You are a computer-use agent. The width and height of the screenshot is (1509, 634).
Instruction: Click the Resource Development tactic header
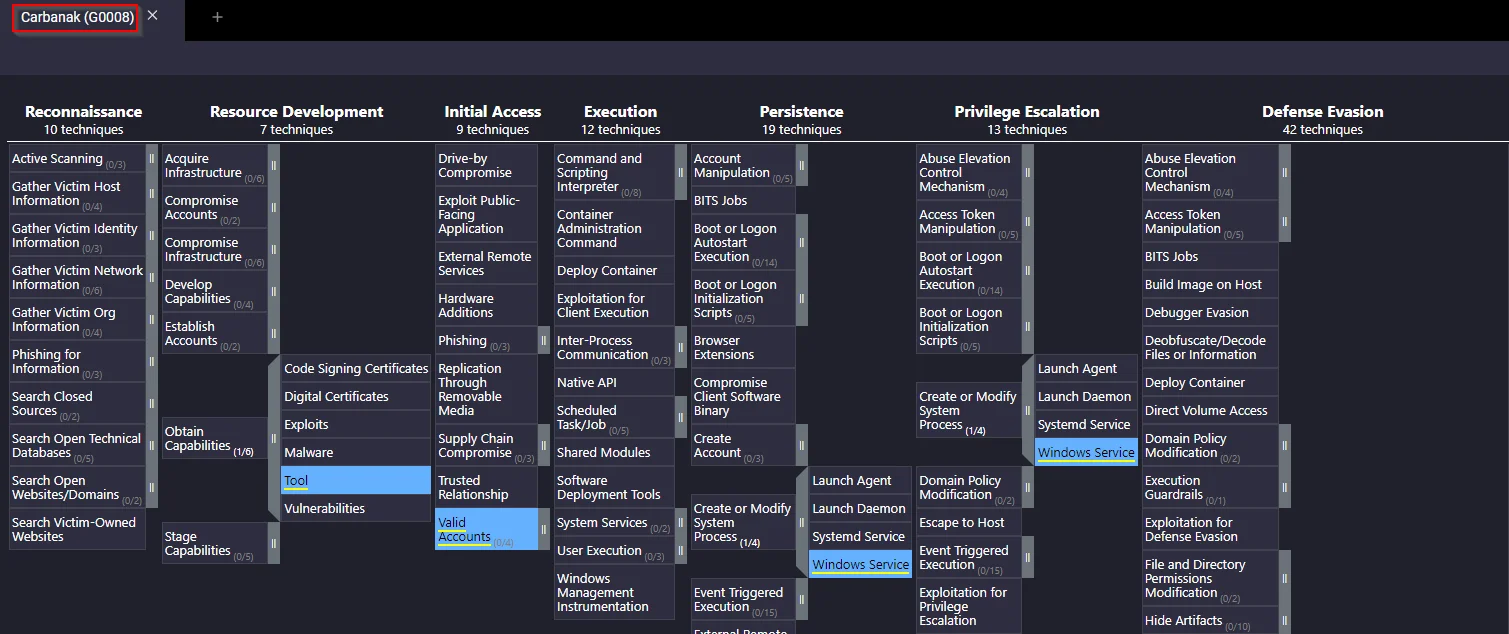tap(296, 112)
